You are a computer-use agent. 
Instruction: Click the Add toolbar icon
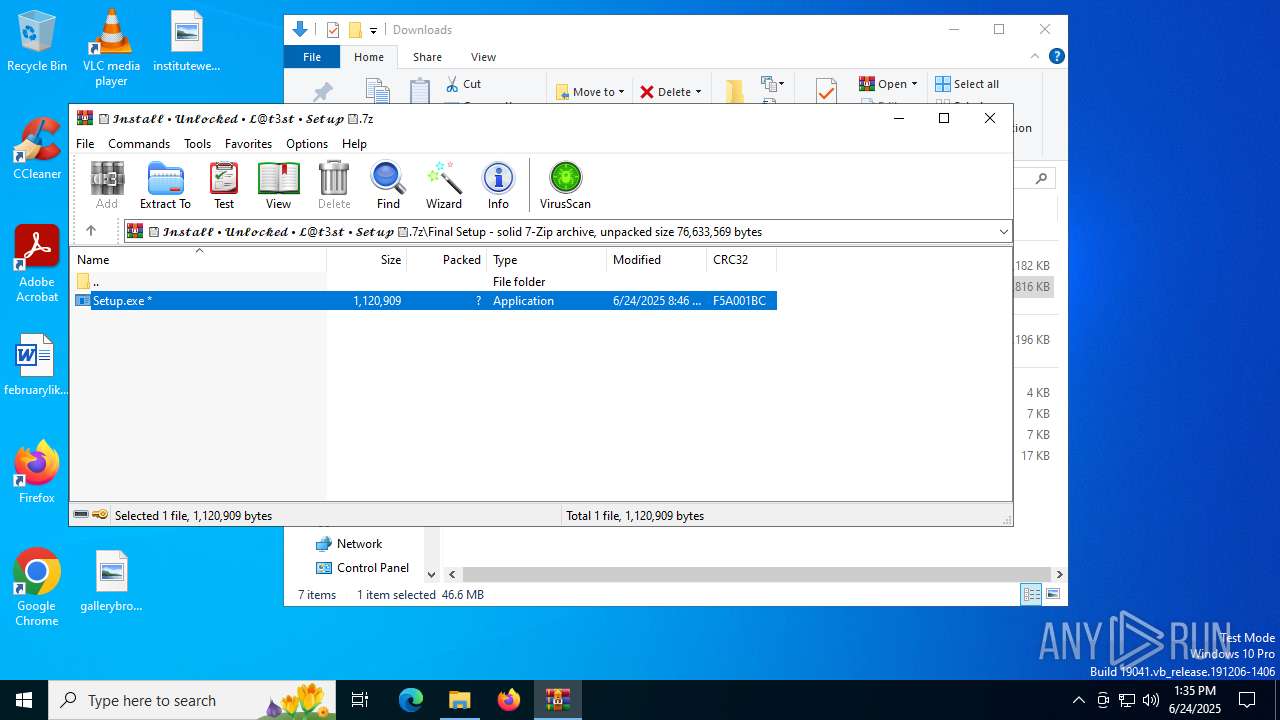point(107,185)
